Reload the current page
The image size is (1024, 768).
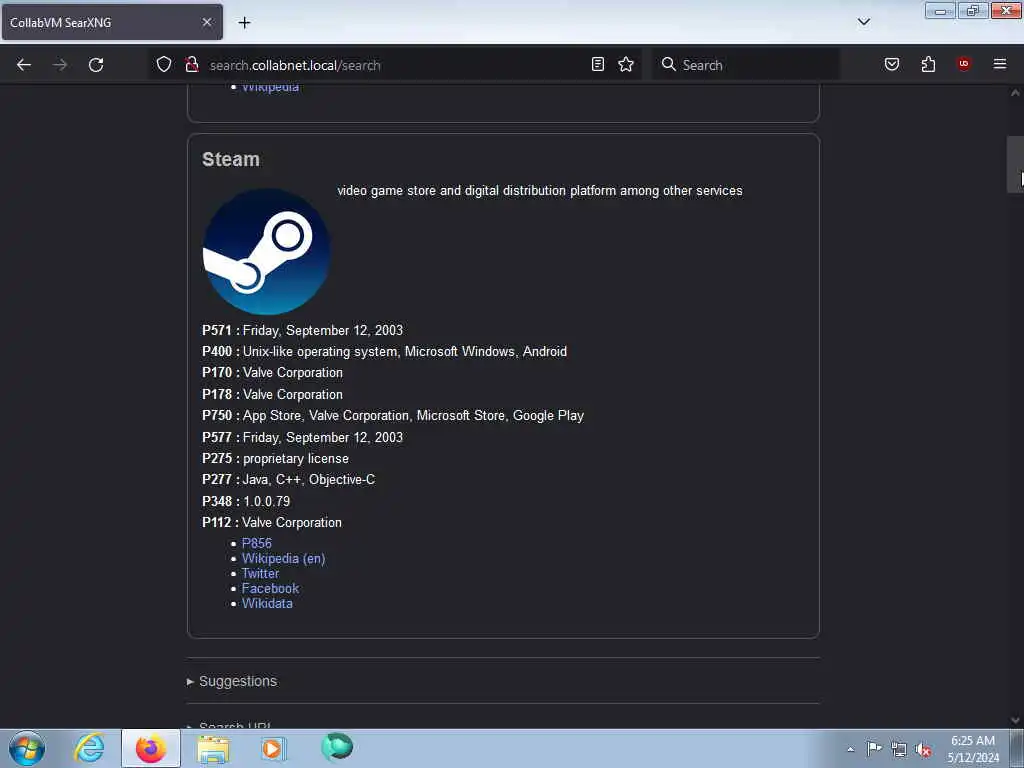(96, 65)
